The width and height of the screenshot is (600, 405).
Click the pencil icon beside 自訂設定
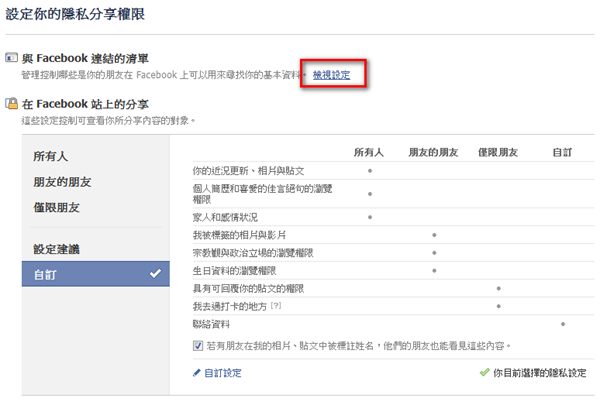coord(197,372)
